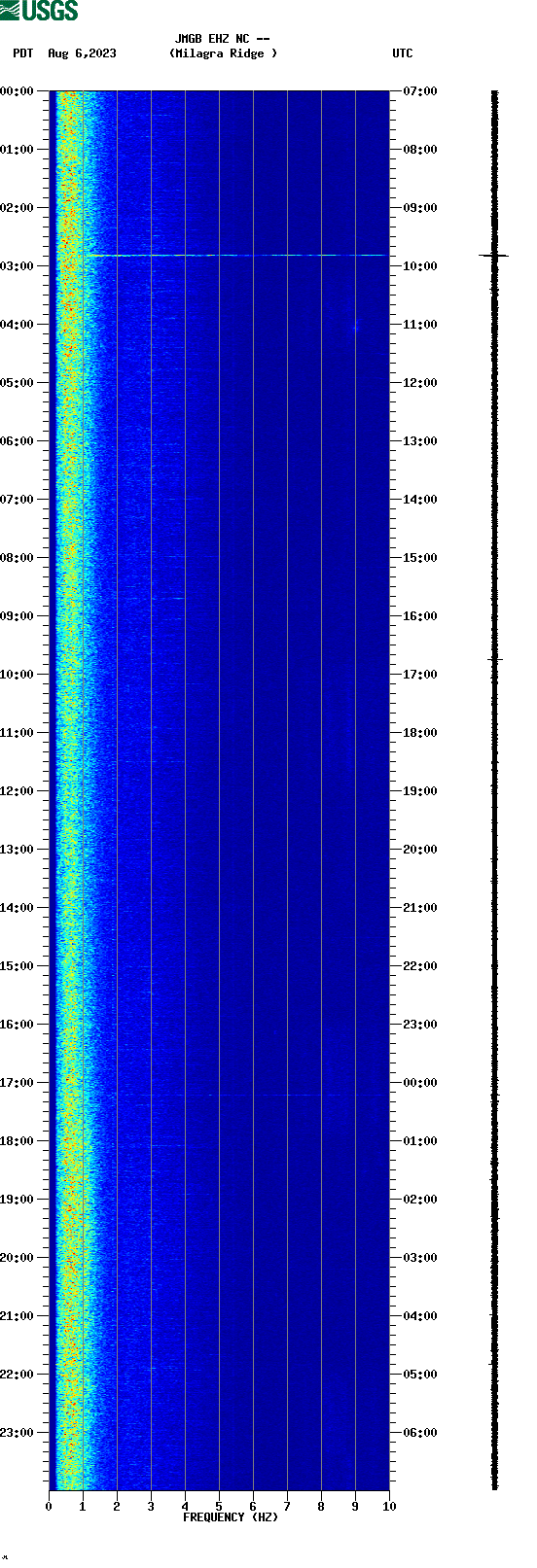Click the 03:00 UTC time label
This screenshot has height=1568, width=537.
pos(420,1258)
